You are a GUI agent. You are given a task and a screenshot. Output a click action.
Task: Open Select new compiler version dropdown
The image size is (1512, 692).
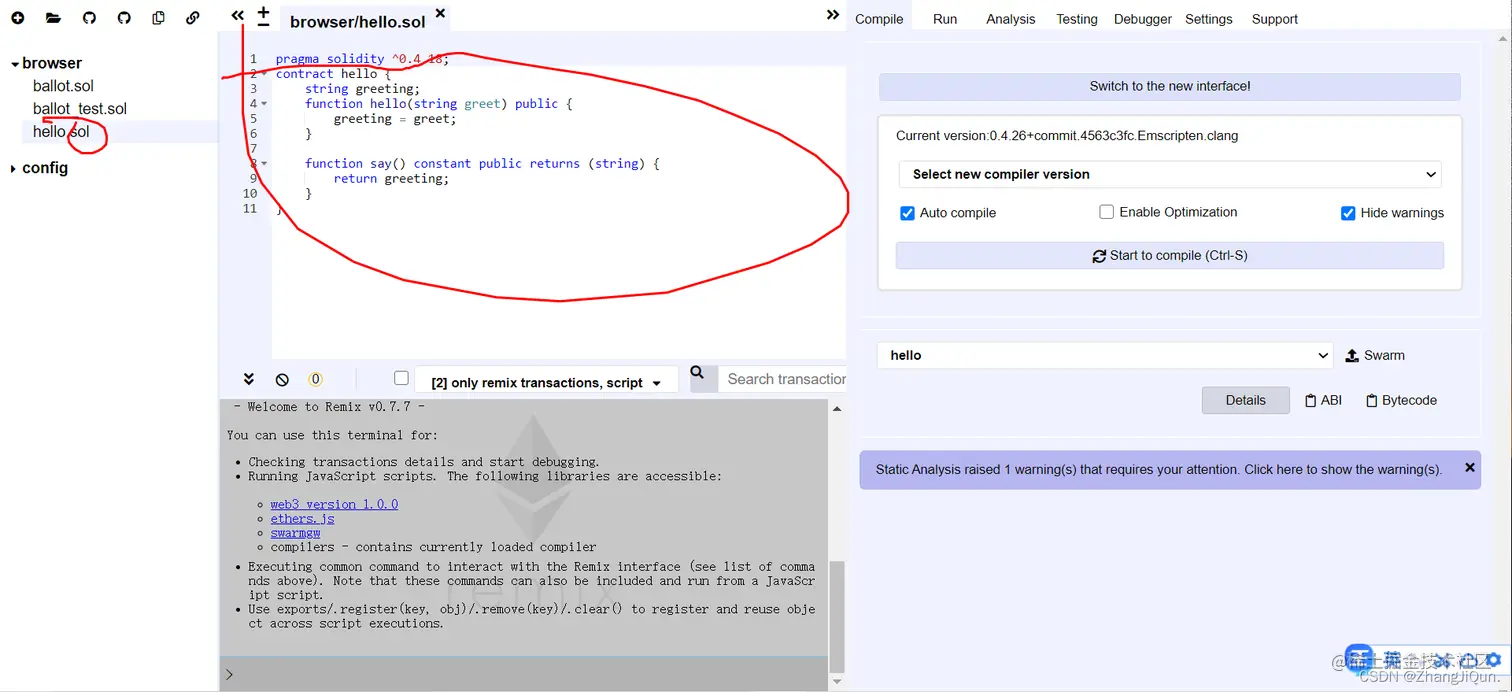pos(1170,174)
